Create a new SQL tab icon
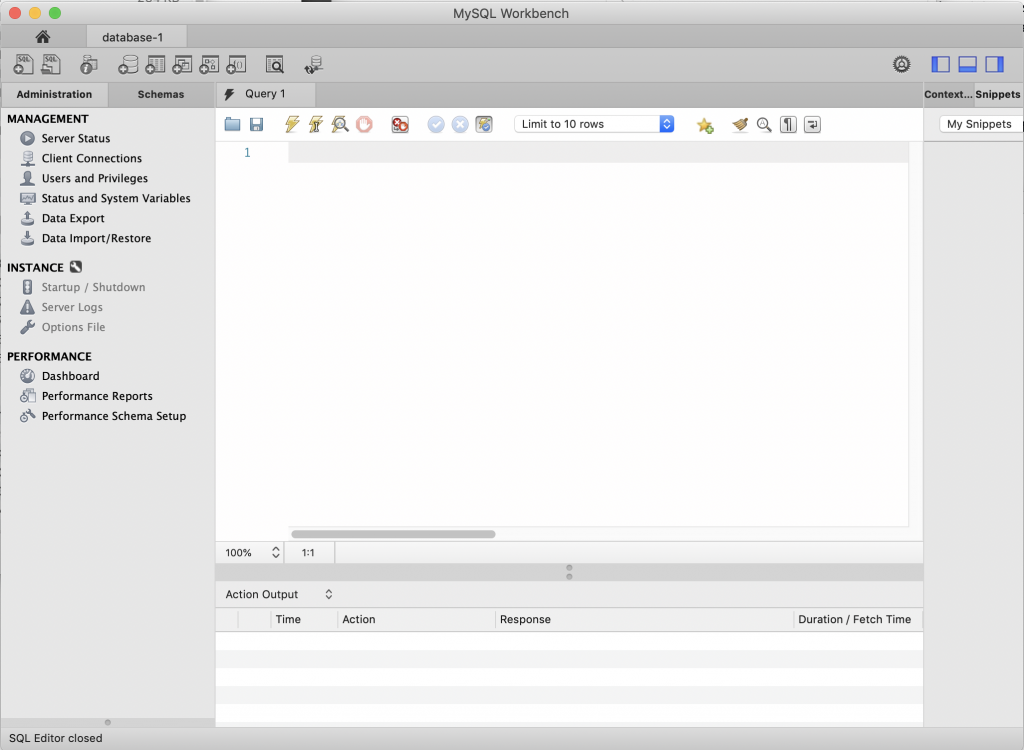The image size is (1024, 750). click(24, 65)
